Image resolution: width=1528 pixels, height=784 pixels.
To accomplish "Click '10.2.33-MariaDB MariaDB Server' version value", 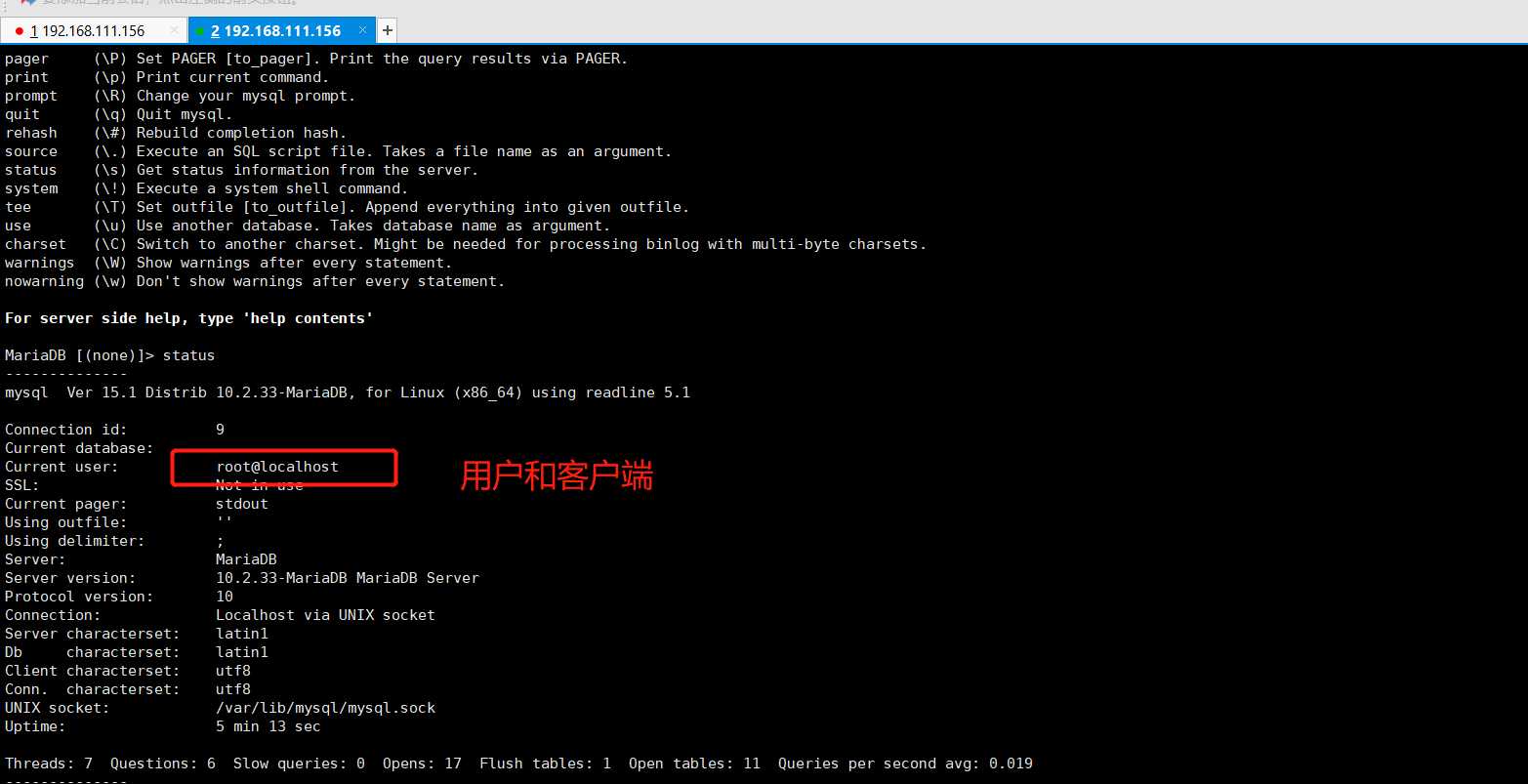I will pos(348,578).
